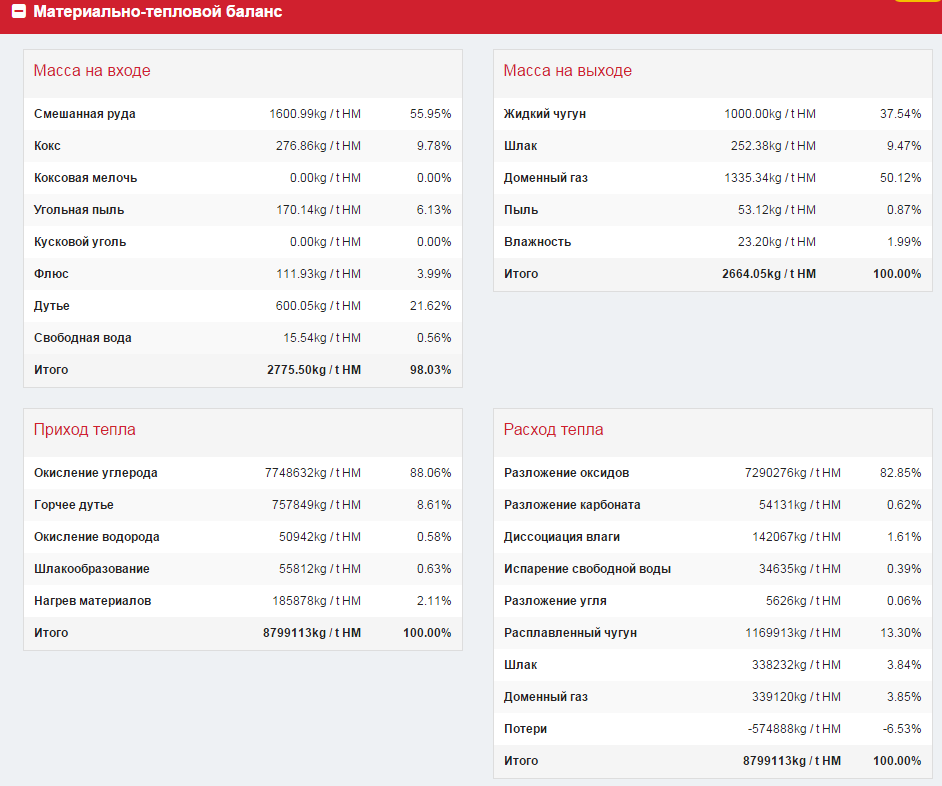Select the Флюс row label
The image size is (942, 786).
point(51,274)
